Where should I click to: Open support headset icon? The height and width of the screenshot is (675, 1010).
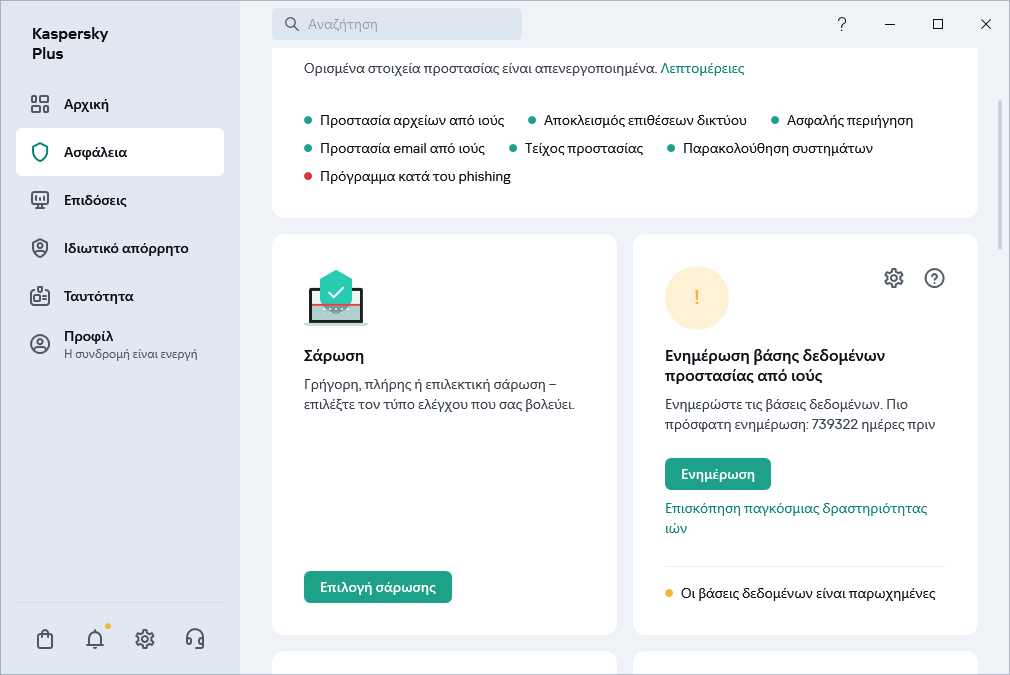(x=195, y=639)
